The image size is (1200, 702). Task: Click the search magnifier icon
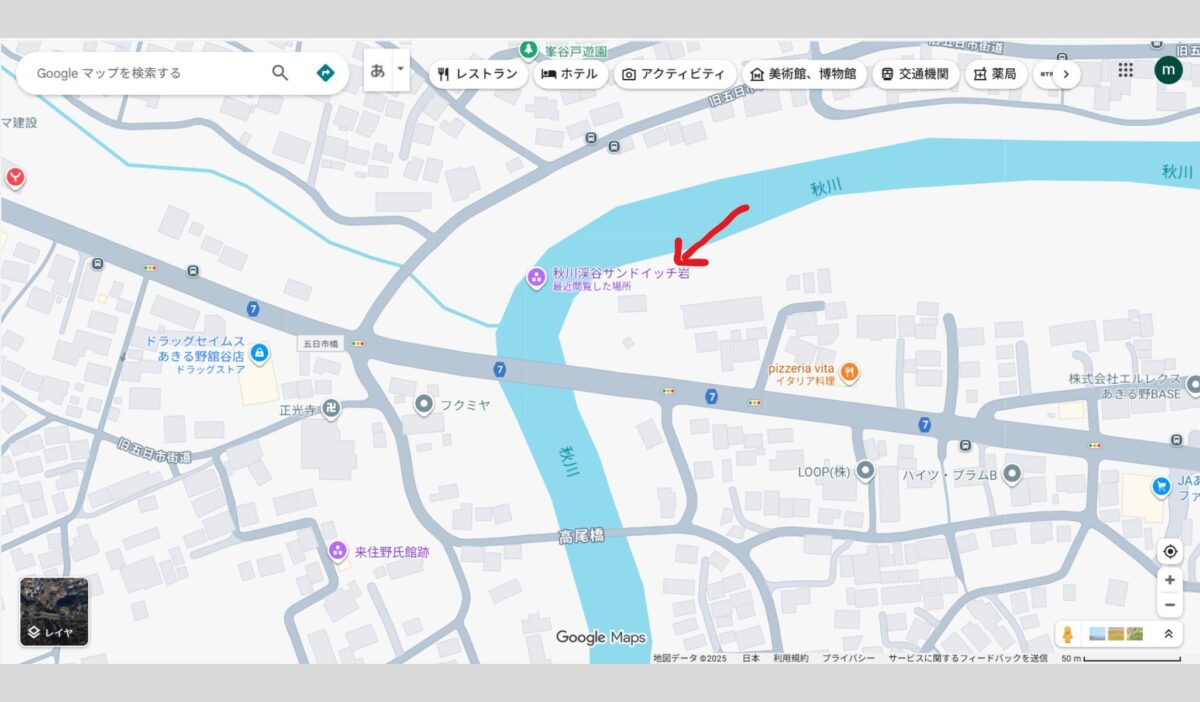(x=280, y=73)
